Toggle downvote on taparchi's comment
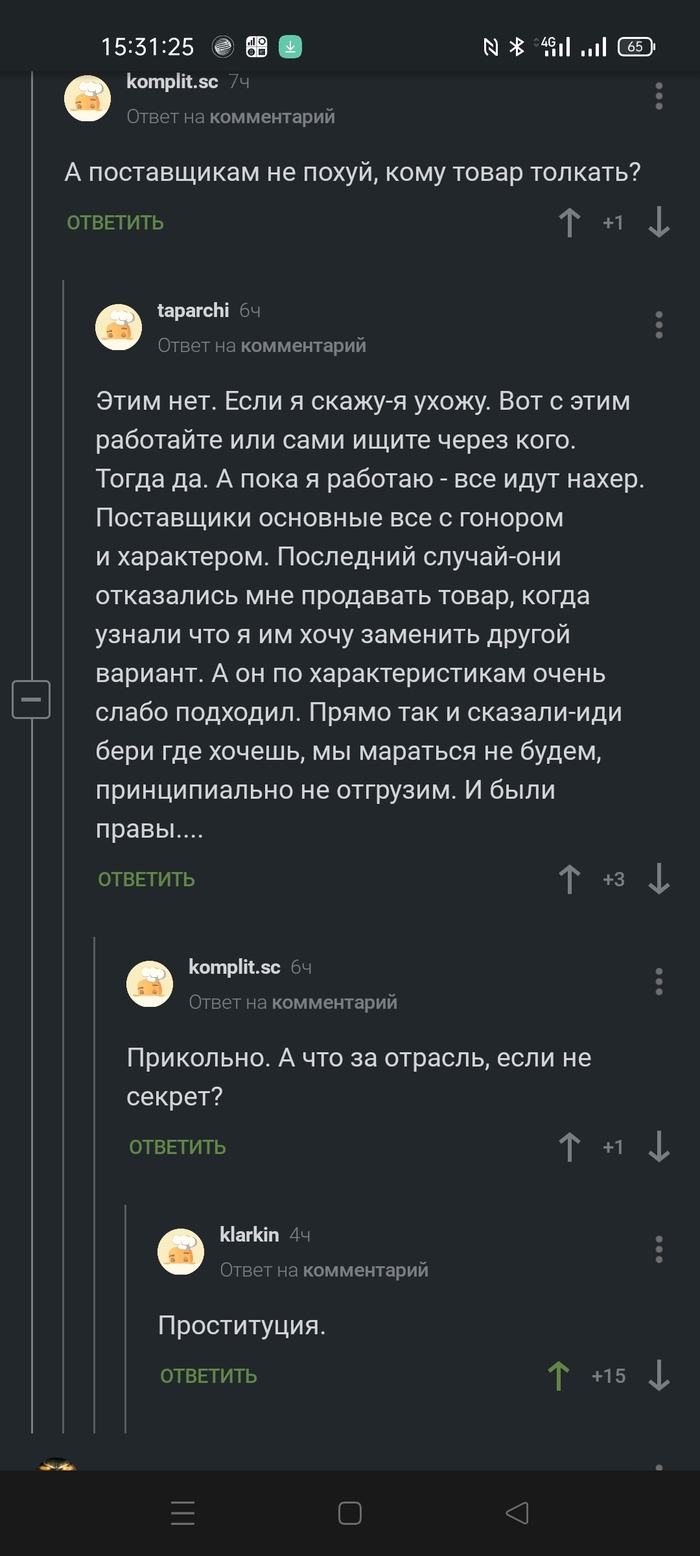700x1556 pixels. click(x=660, y=879)
